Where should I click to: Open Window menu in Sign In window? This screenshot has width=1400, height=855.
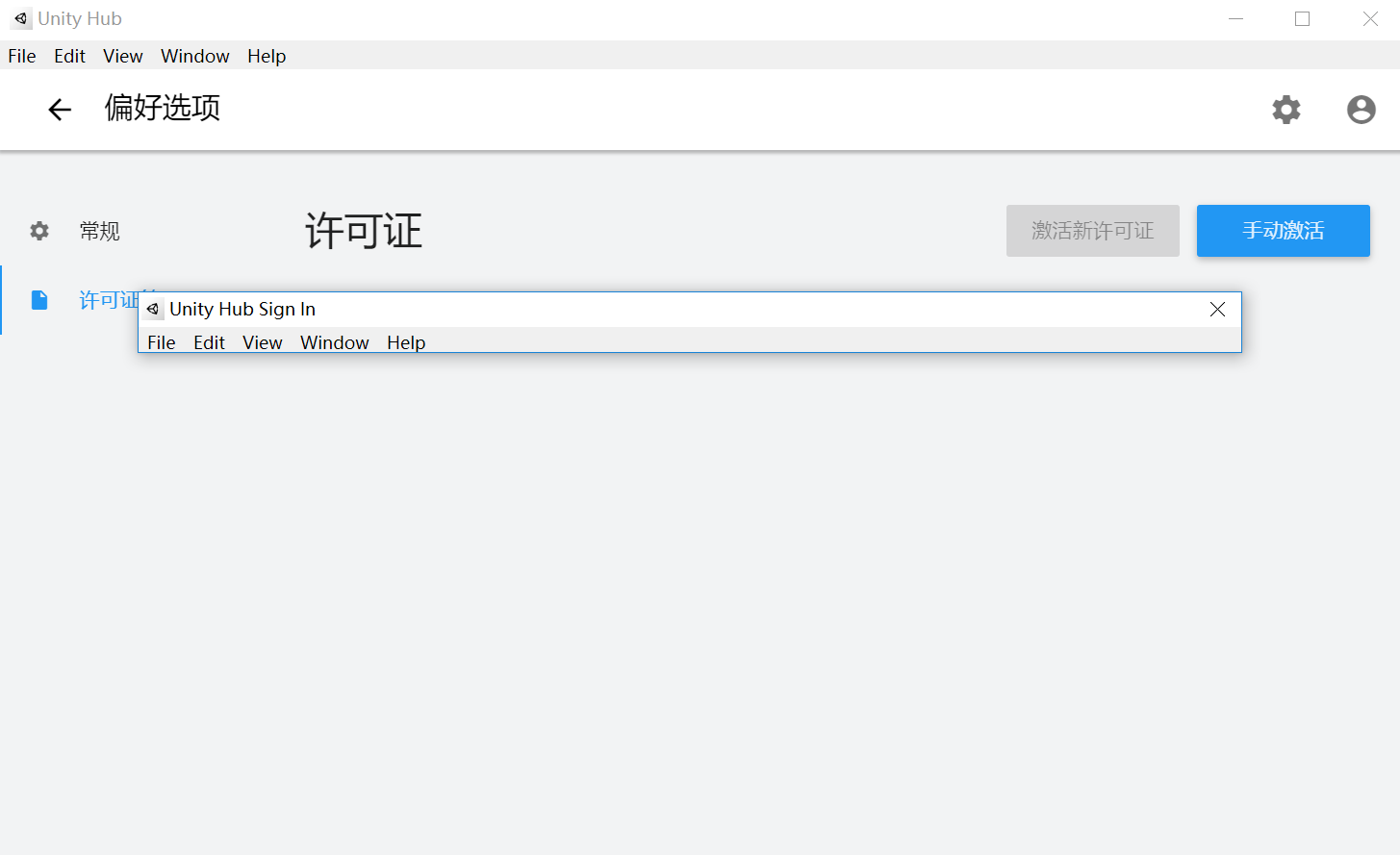pyautogui.click(x=335, y=342)
